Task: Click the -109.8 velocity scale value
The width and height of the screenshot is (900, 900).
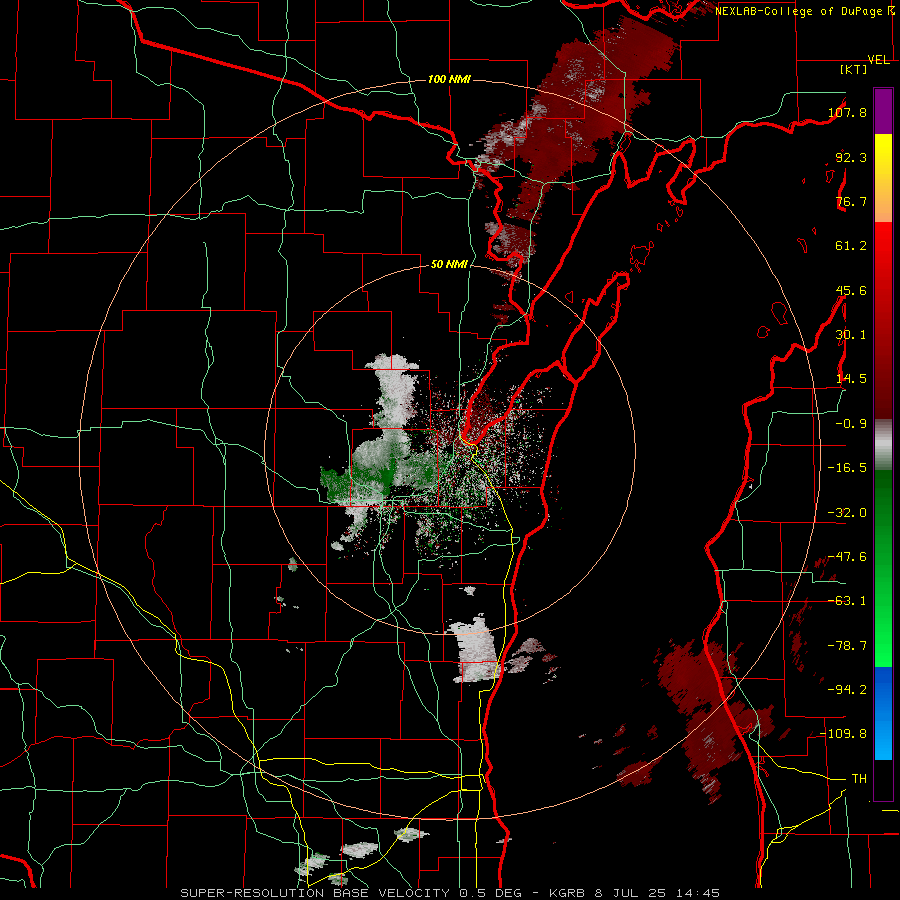Action: [x=844, y=734]
